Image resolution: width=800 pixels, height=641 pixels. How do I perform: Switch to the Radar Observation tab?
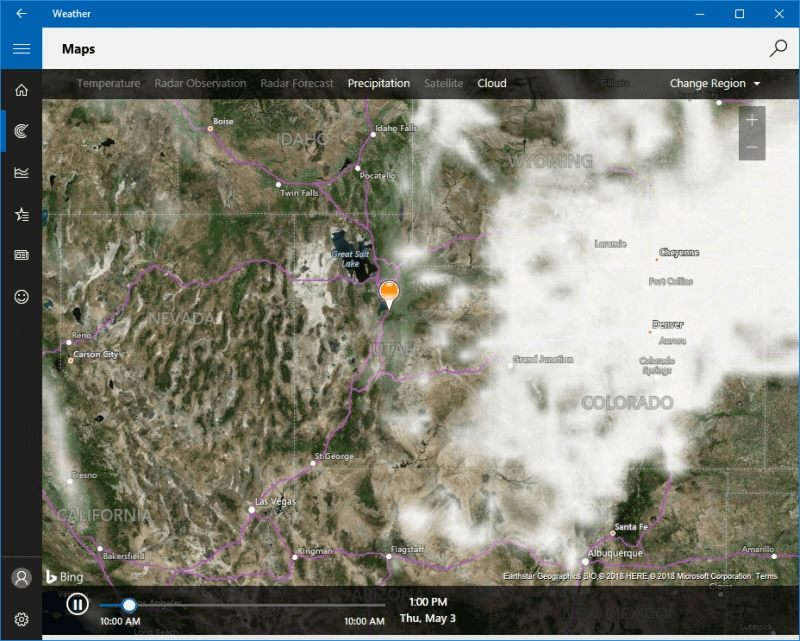point(200,83)
